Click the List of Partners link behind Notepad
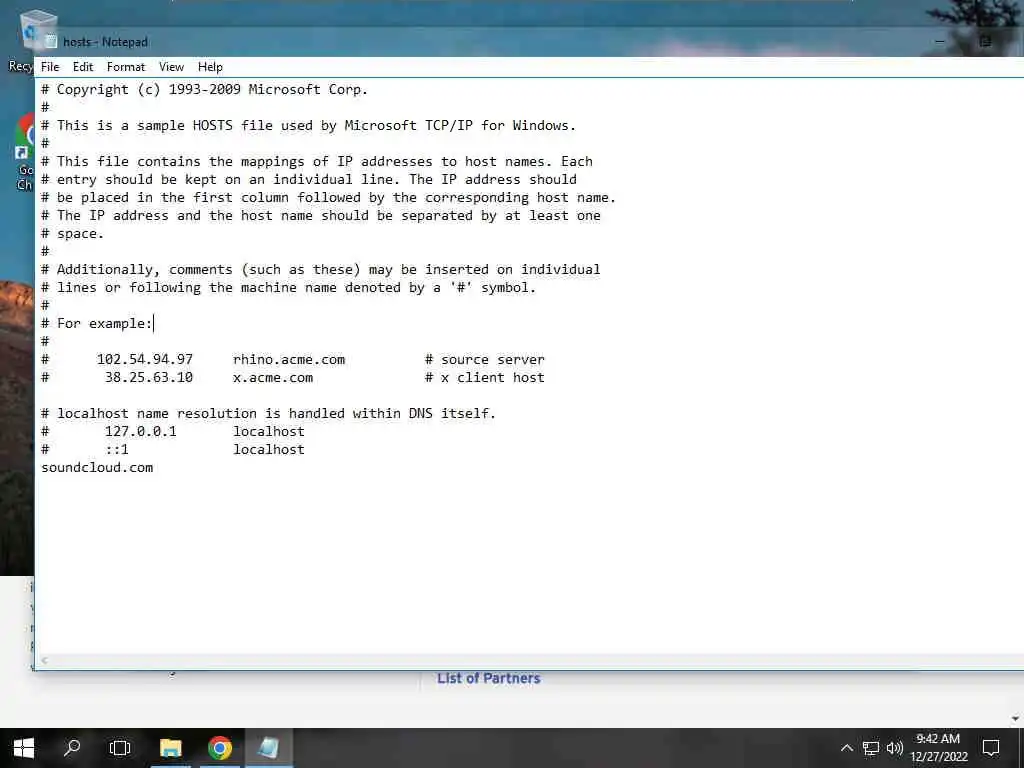1024x768 pixels. coord(488,679)
